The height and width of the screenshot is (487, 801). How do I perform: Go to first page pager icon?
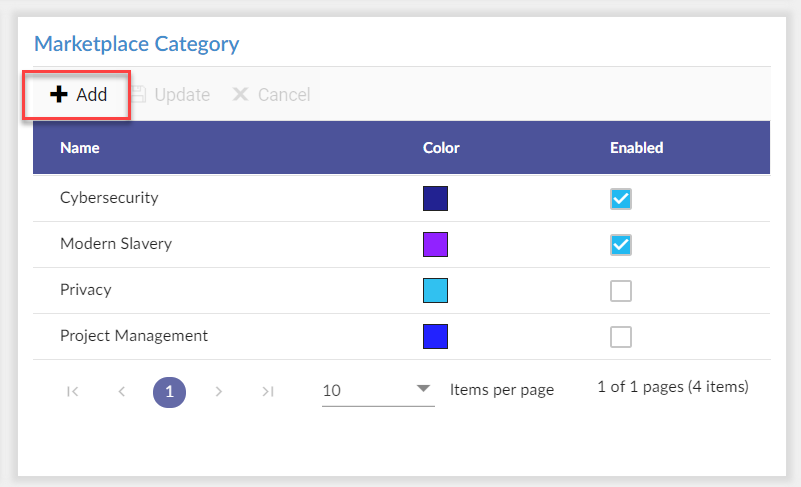pos(73,392)
